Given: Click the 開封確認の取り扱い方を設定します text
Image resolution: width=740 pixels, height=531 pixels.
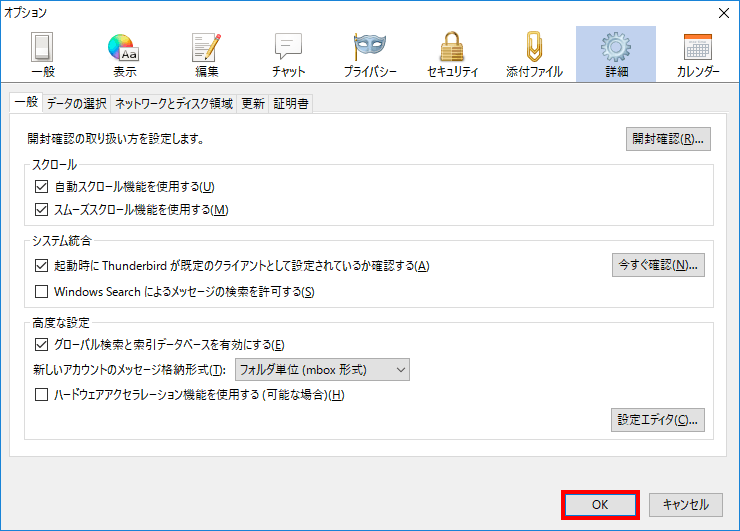Looking at the screenshot, I should click(x=116, y=139).
